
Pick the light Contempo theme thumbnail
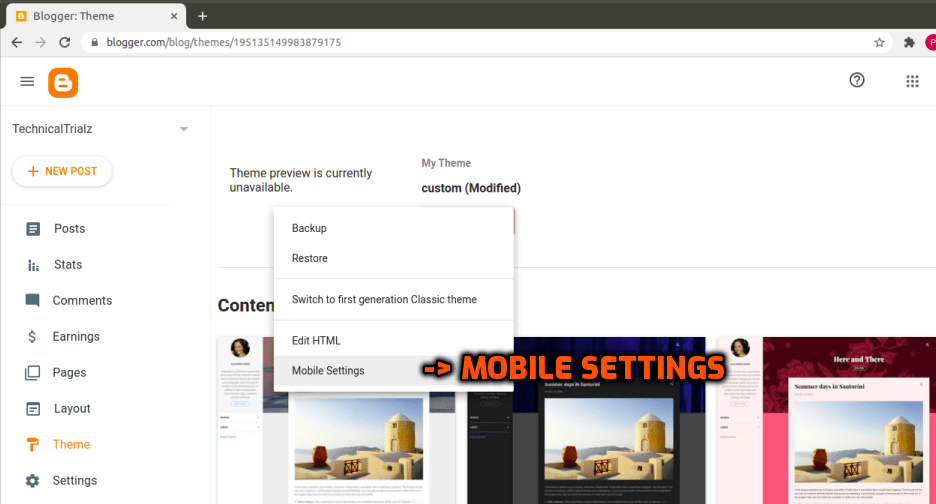pyautogui.click(x=336, y=420)
